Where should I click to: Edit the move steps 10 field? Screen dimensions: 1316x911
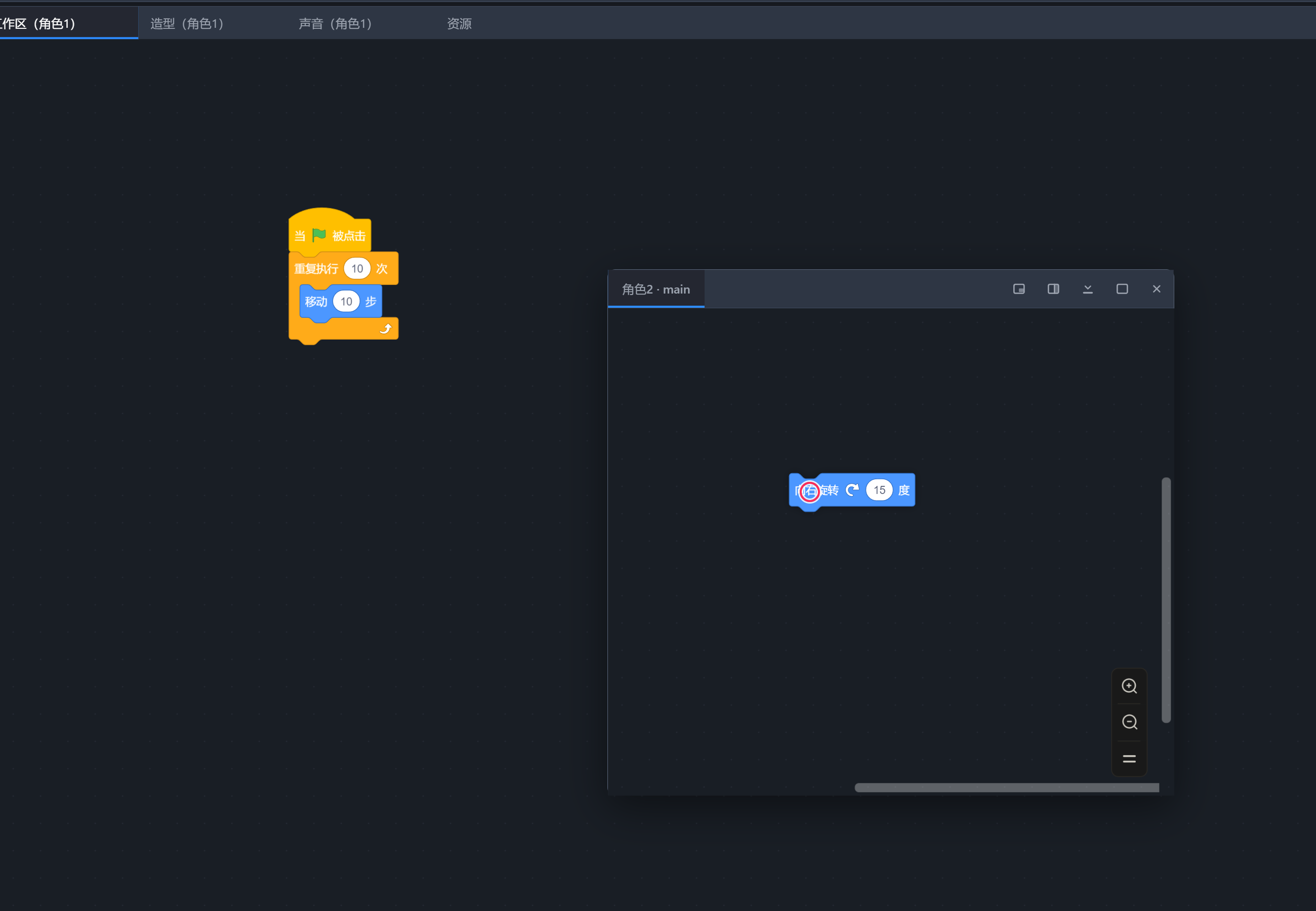[346, 301]
